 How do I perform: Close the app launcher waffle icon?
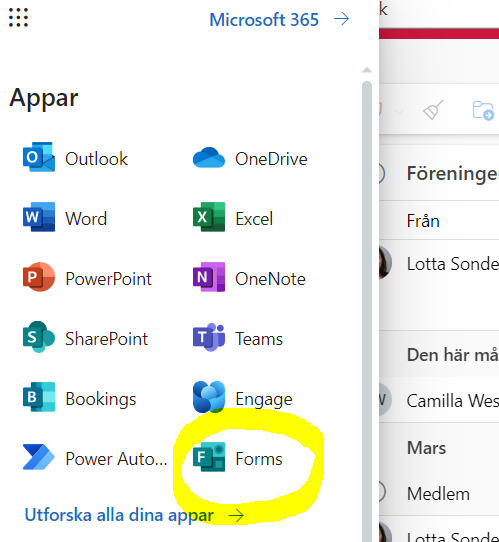(18, 18)
